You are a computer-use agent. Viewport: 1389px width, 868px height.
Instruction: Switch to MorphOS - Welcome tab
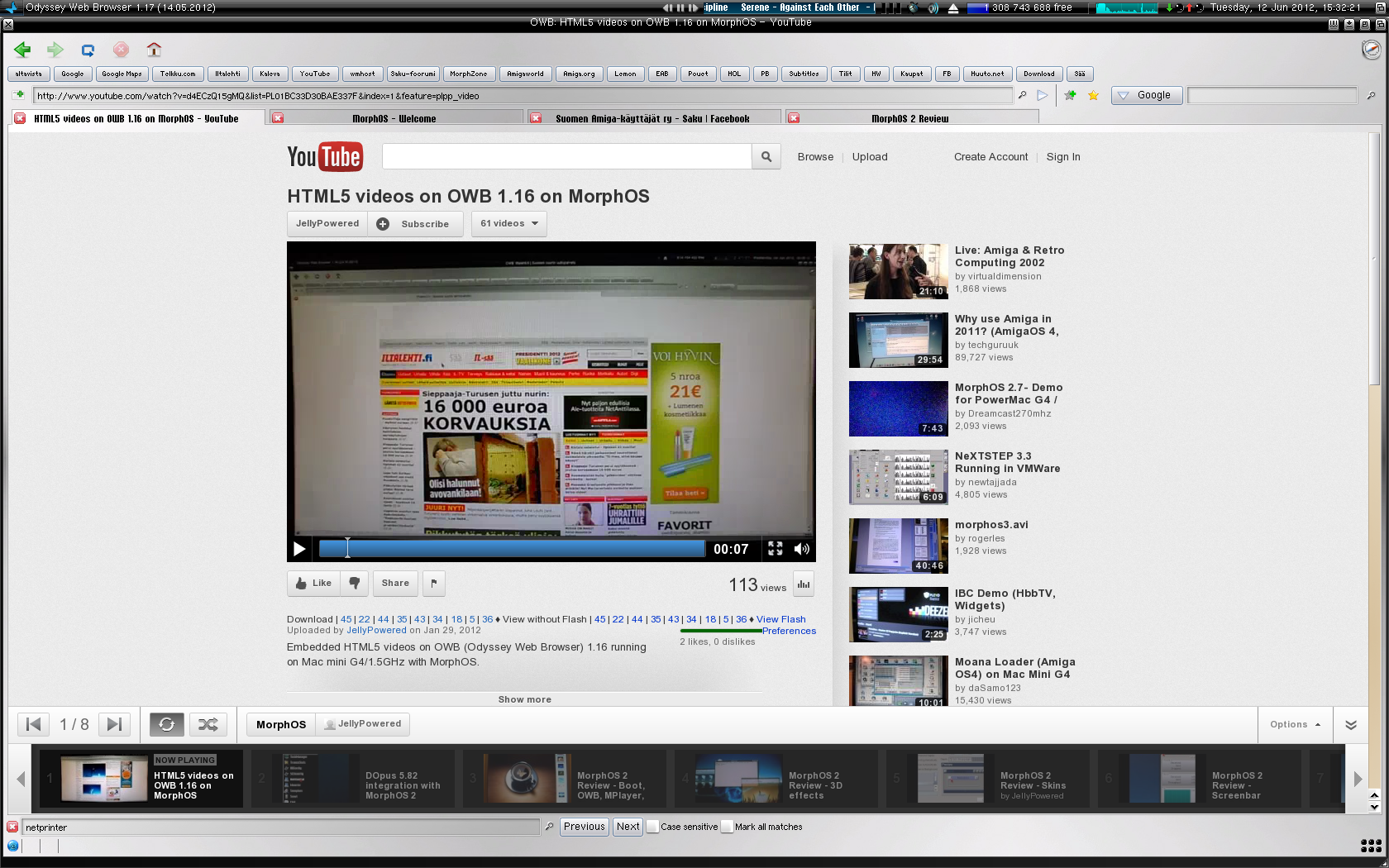point(394,118)
